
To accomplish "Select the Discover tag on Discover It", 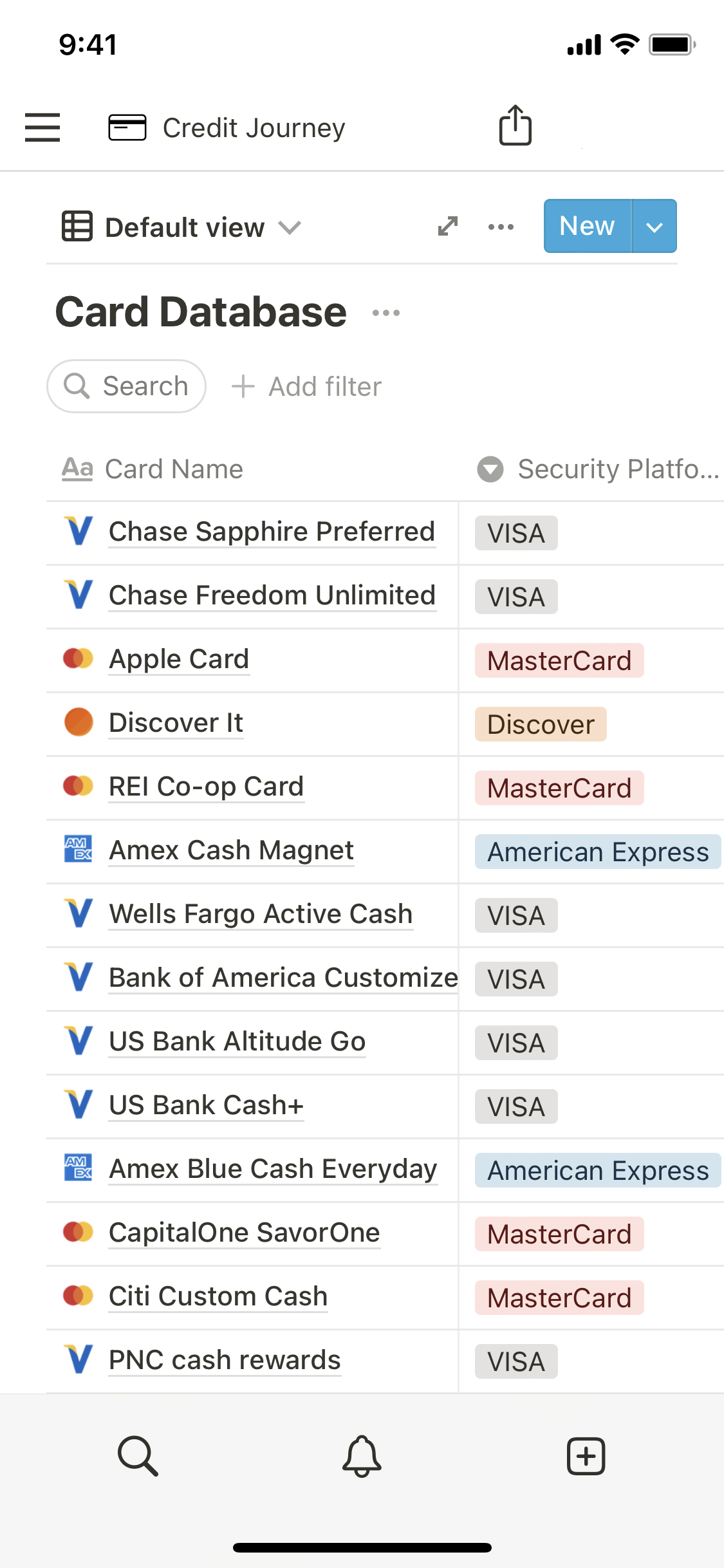I will (x=541, y=724).
